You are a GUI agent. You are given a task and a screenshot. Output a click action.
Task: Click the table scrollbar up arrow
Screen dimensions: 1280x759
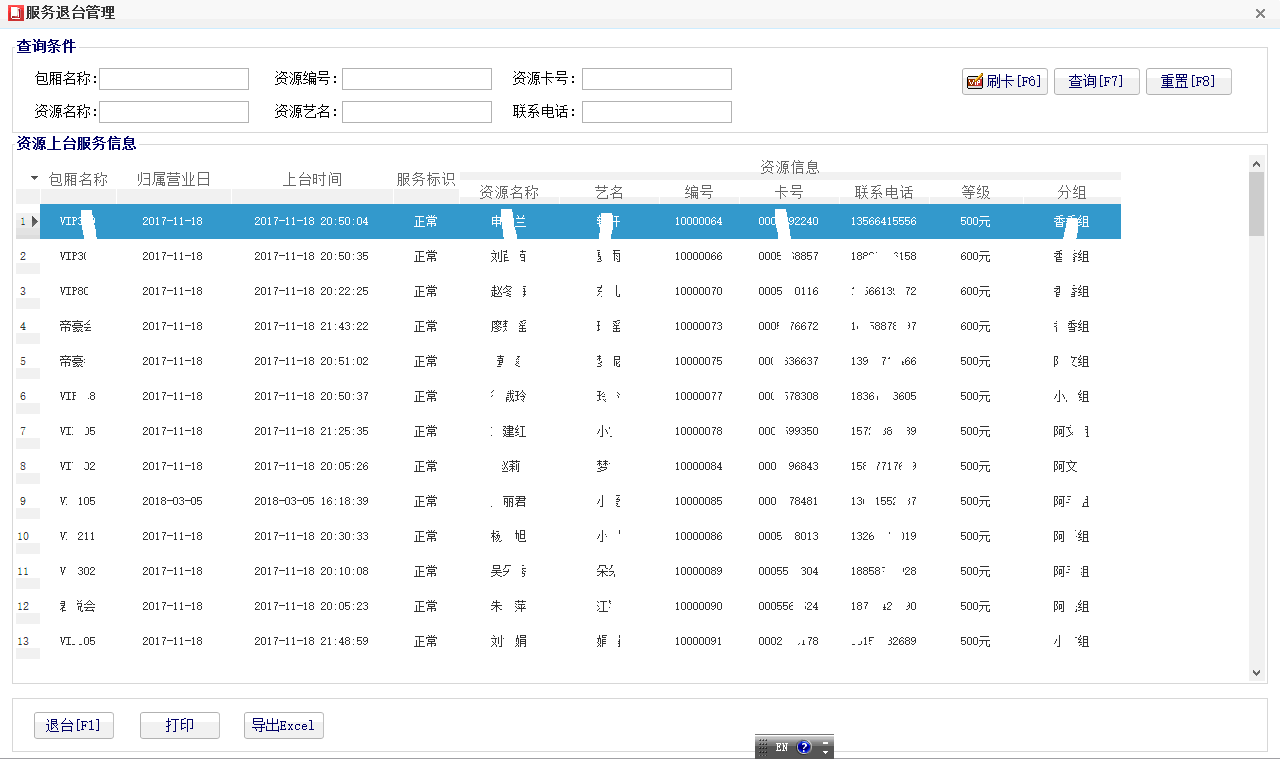[x=1257, y=163]
